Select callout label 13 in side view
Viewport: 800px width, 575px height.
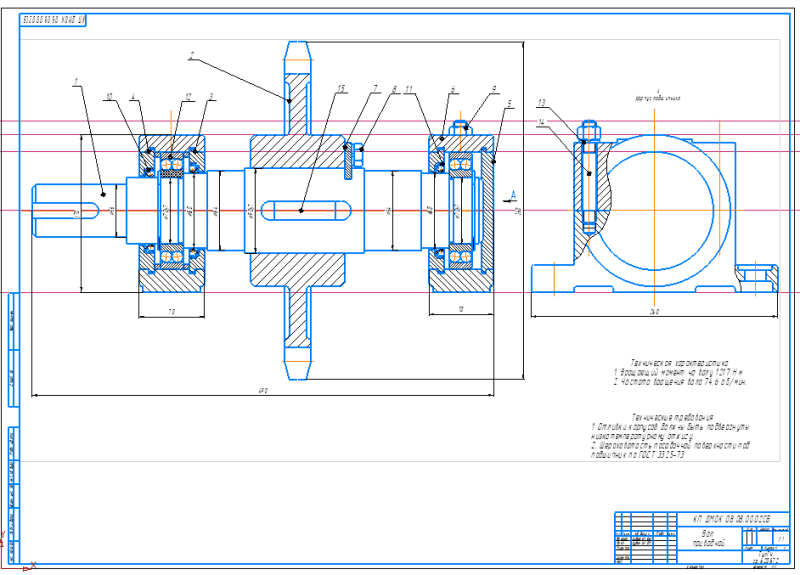(x=541, y=103)
